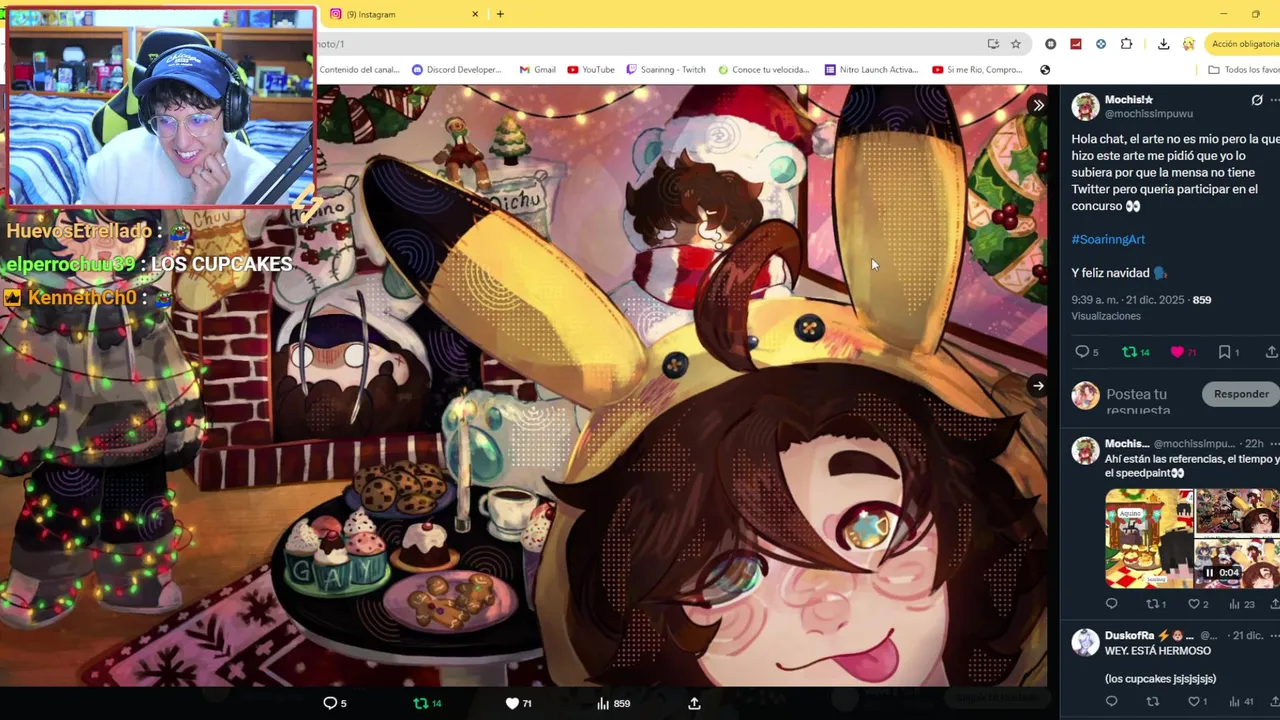1280x720 pixels.
Task: Click the reply bubble in post stats
Action: pyautogui.click(x=1086, y=352)
